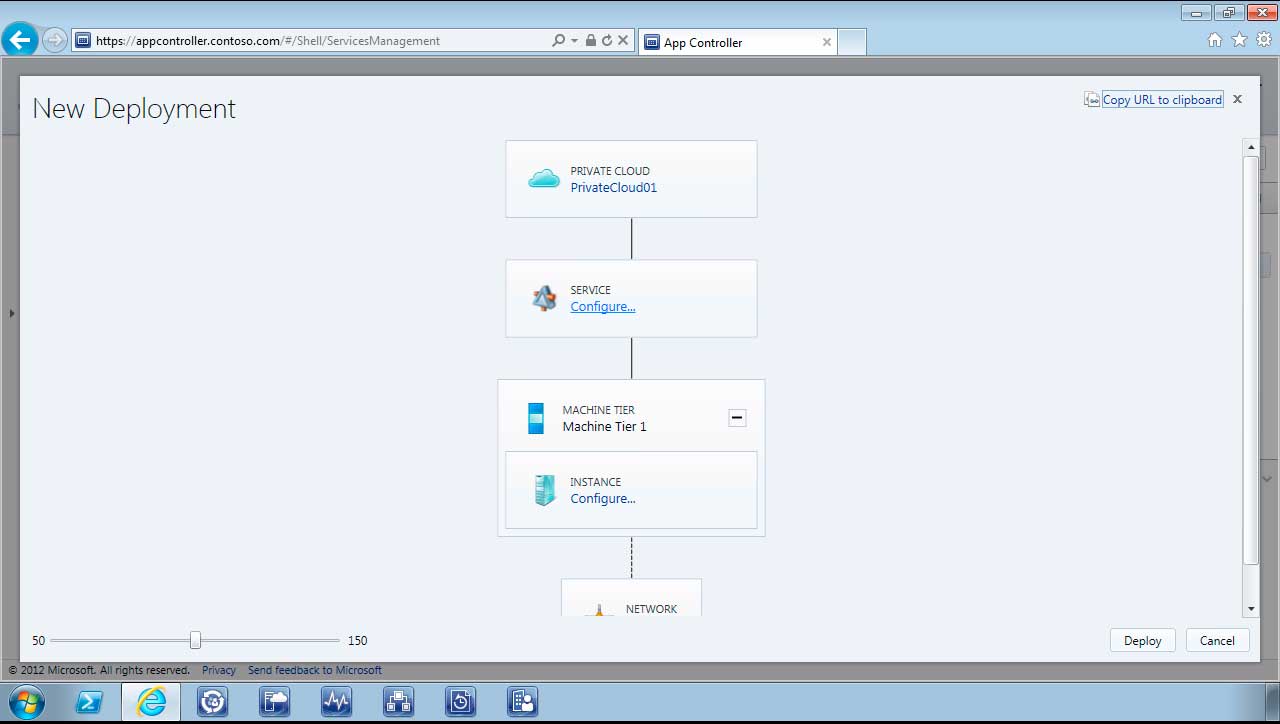Image resolution: width=1280 pixels, height=724 pixels.
Task: Open the Windows Start button
Action: point(27,702)
